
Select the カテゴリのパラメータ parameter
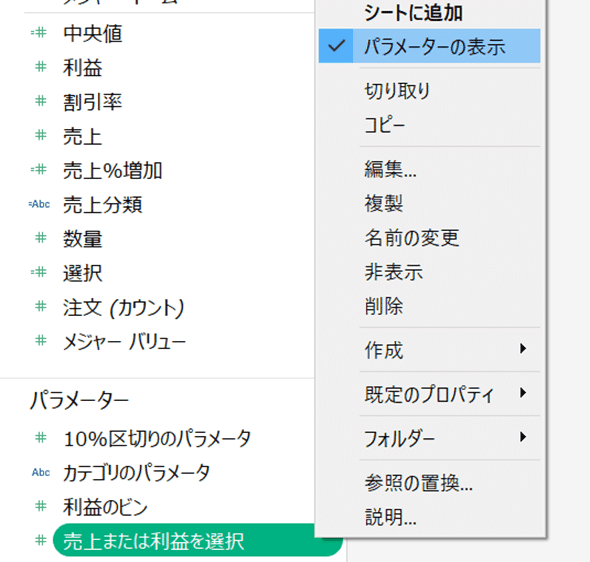(137, 472)
